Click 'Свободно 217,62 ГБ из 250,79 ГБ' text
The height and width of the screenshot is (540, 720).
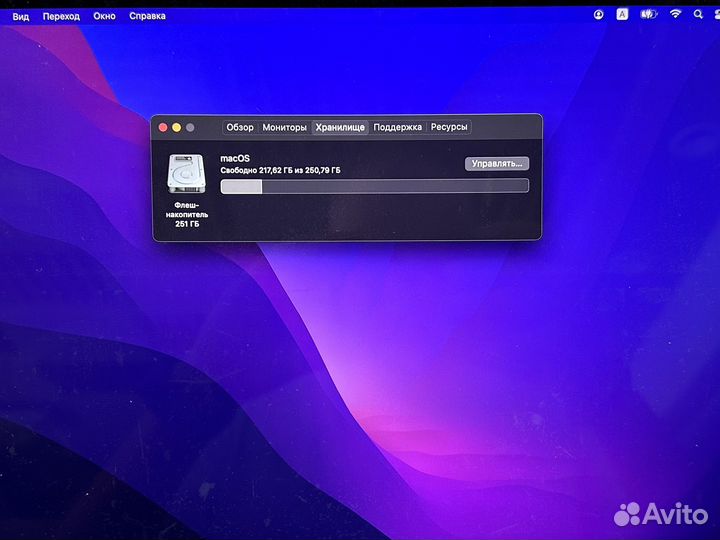pos(280,170)
